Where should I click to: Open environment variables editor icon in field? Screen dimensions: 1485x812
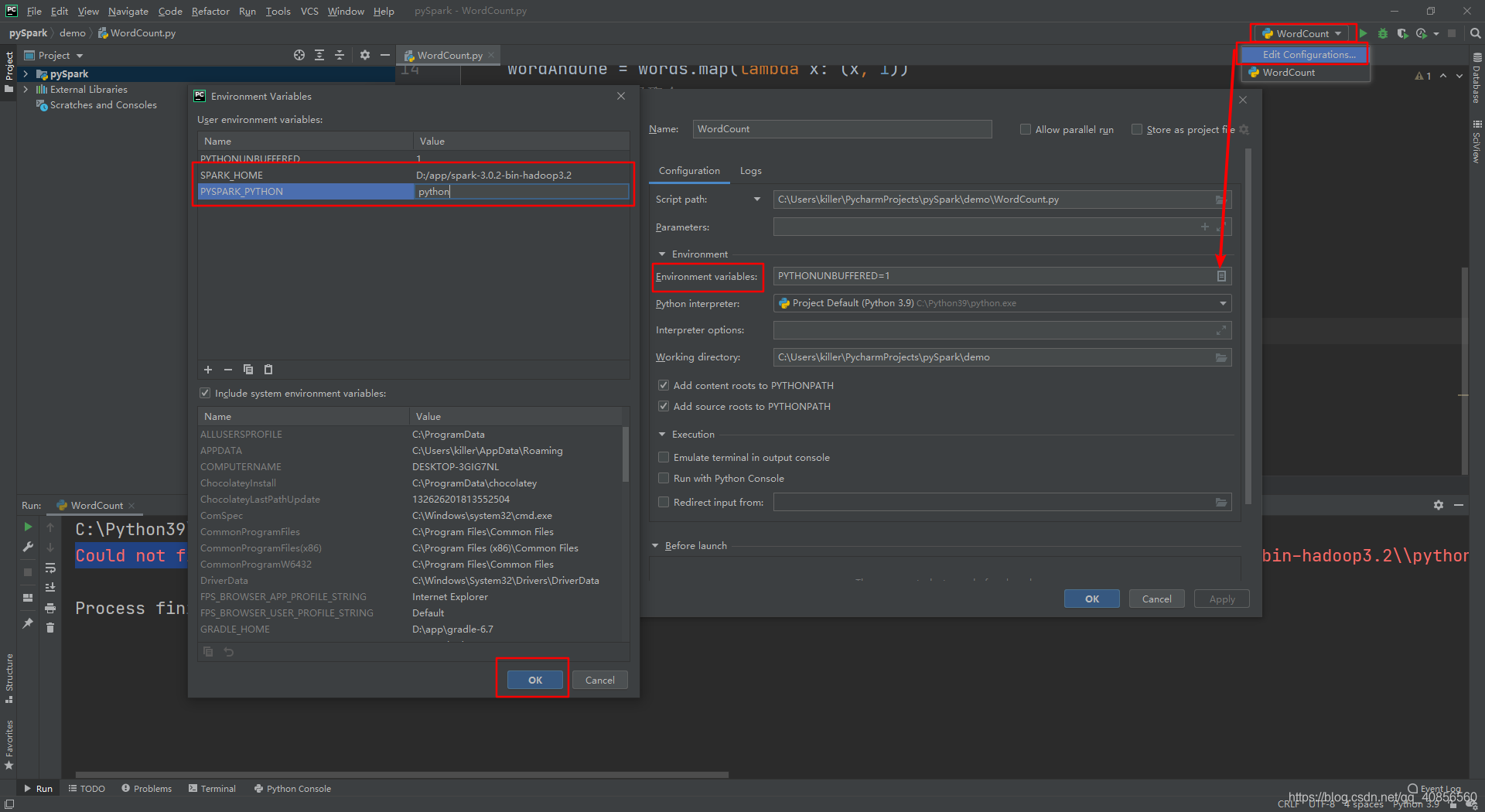tap(1221, 276)
